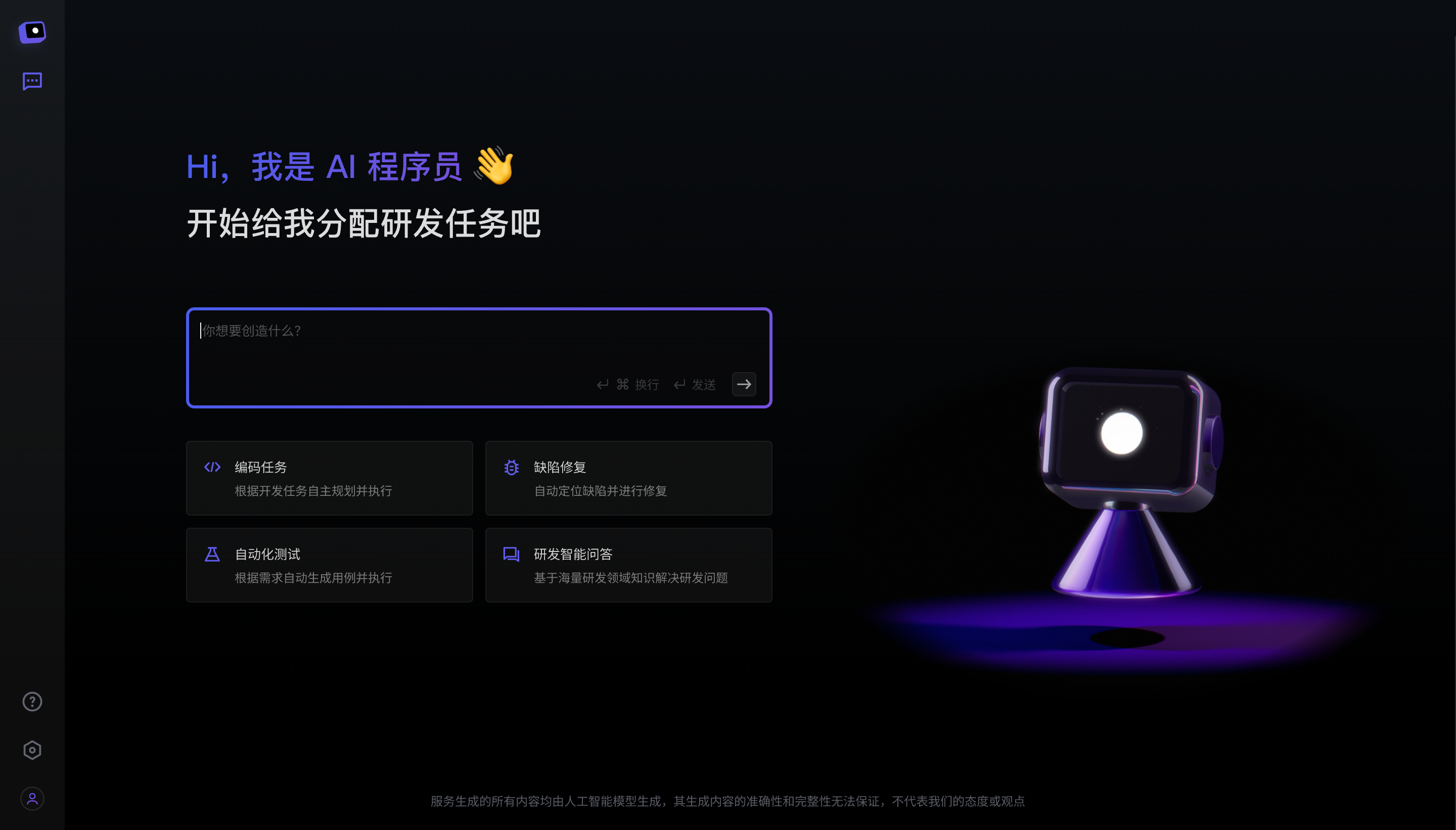Screen dimensions: 1456x830
Task: Open the R&D Q&A icon
Action: tap(511, 553)
